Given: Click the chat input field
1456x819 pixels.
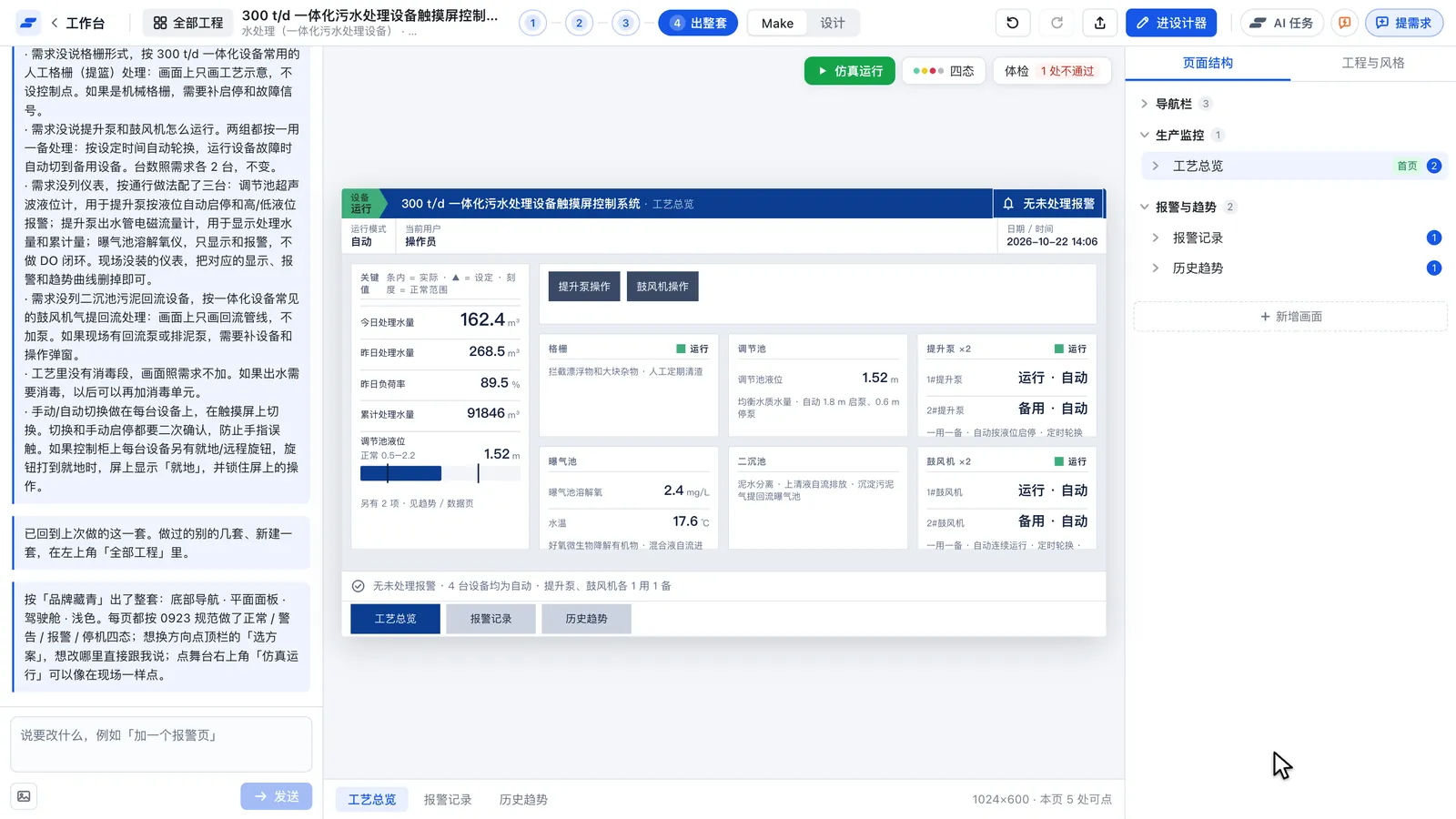Looking at the screenshot, I should tap(161, 744).
